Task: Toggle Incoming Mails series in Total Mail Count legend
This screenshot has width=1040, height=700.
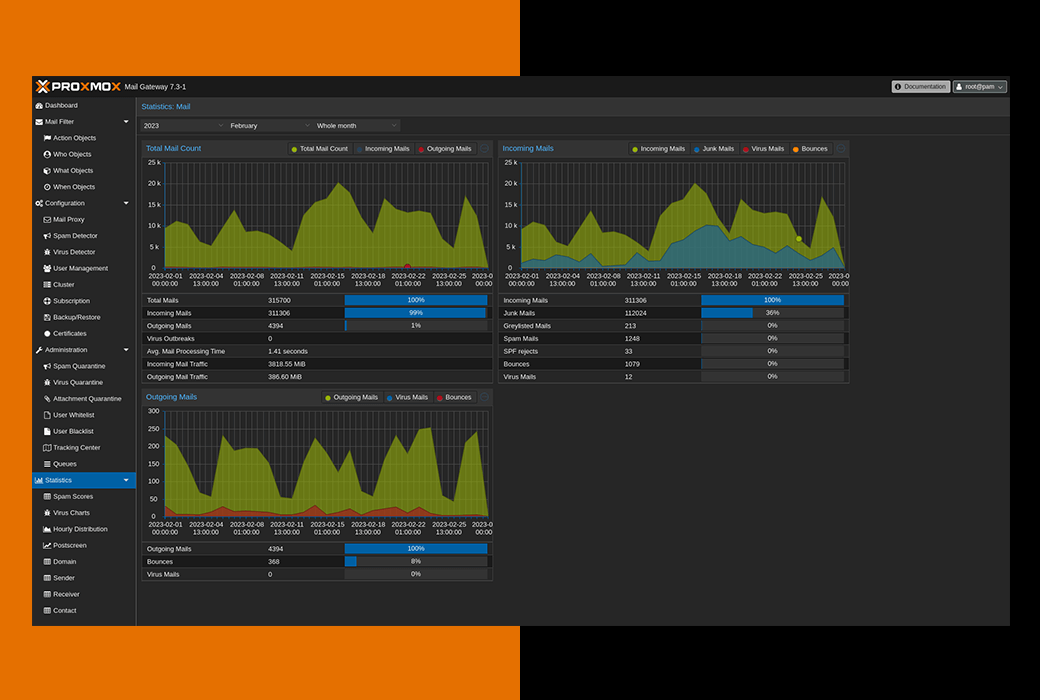Action: pyautogui.click(x=381, y=149)
